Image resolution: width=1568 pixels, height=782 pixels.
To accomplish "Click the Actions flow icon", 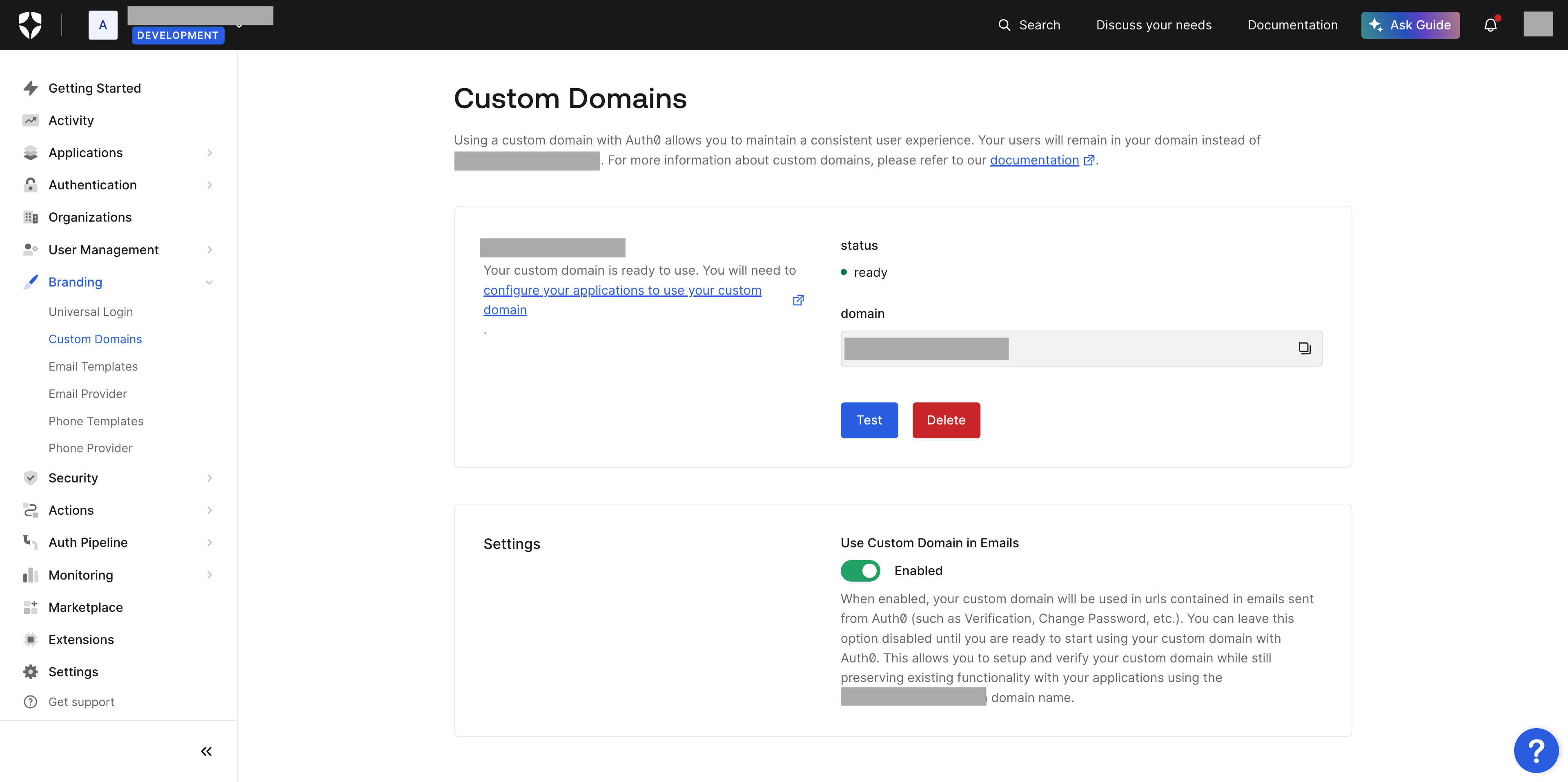I will [x=31, y=510].
